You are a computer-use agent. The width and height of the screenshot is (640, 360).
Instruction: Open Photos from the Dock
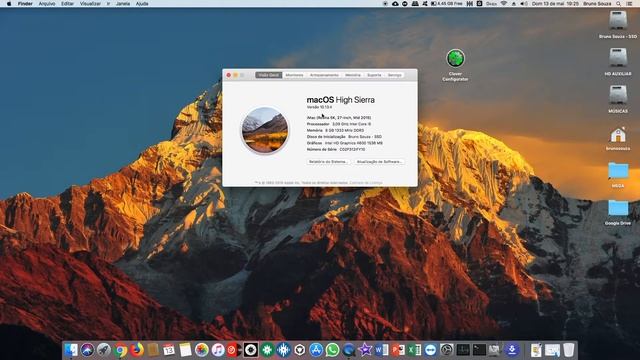click(x=201, y=350)
